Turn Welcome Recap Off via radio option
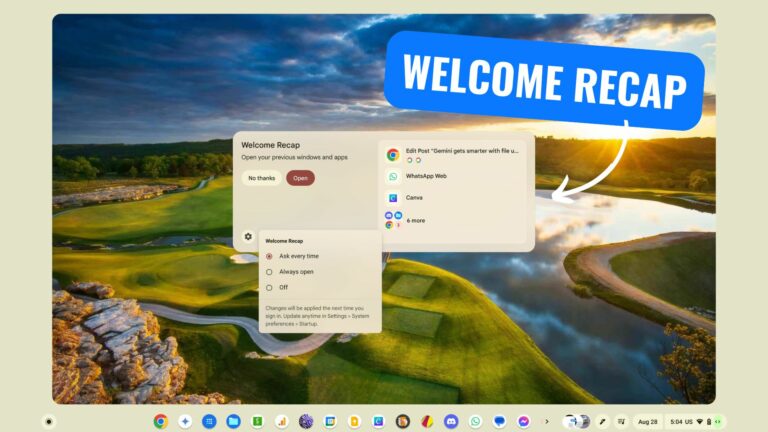The image size is (768, 432). coord(269,287)
